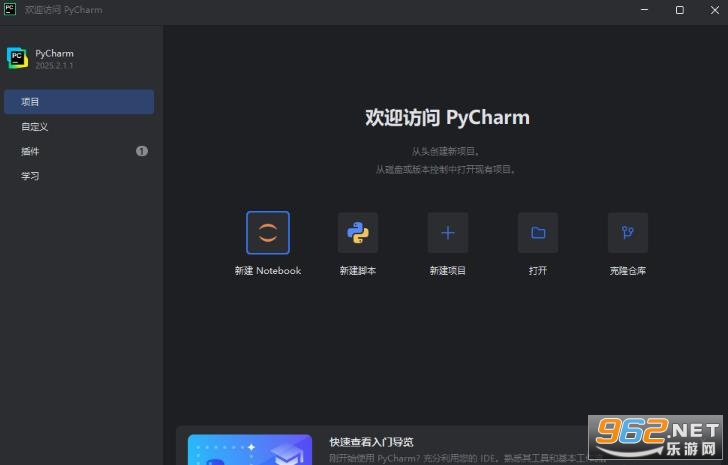Image resolution: width=728 pixels, height=465 pixels.
Task: Click the 克隆仓库 label
Action: tap(628, 271)
